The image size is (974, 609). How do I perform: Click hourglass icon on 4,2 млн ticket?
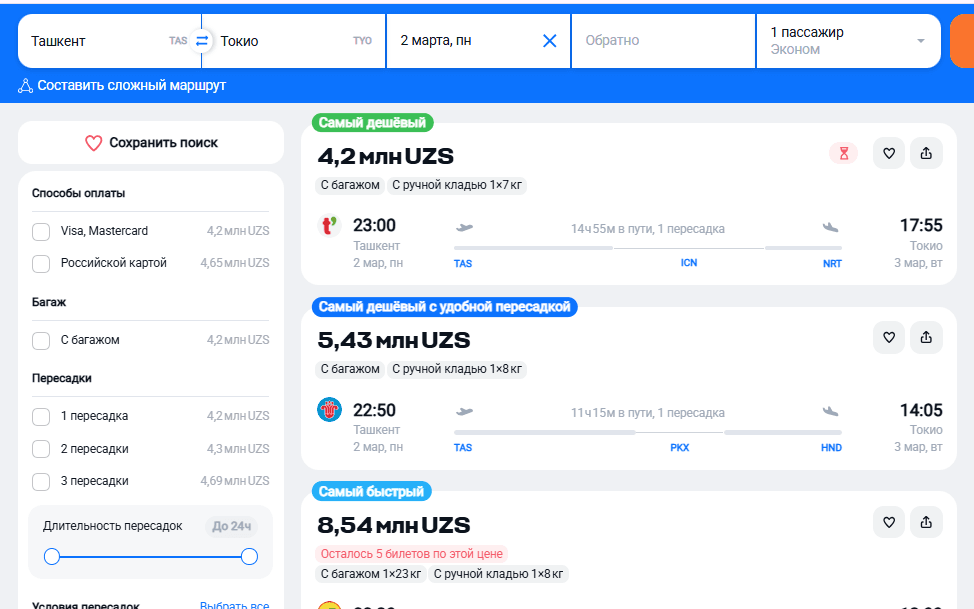(844, 153)
